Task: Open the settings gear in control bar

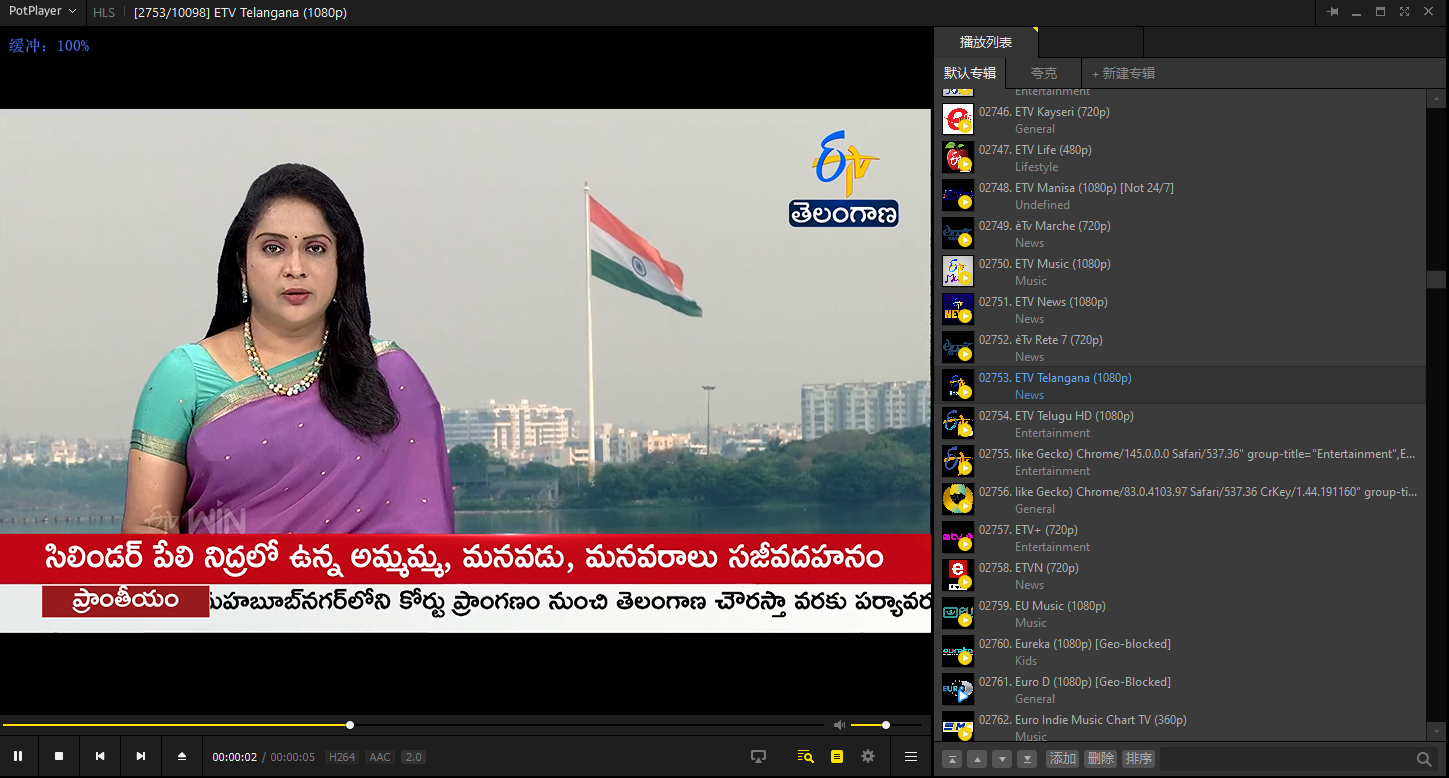Action: coord(868,757)
